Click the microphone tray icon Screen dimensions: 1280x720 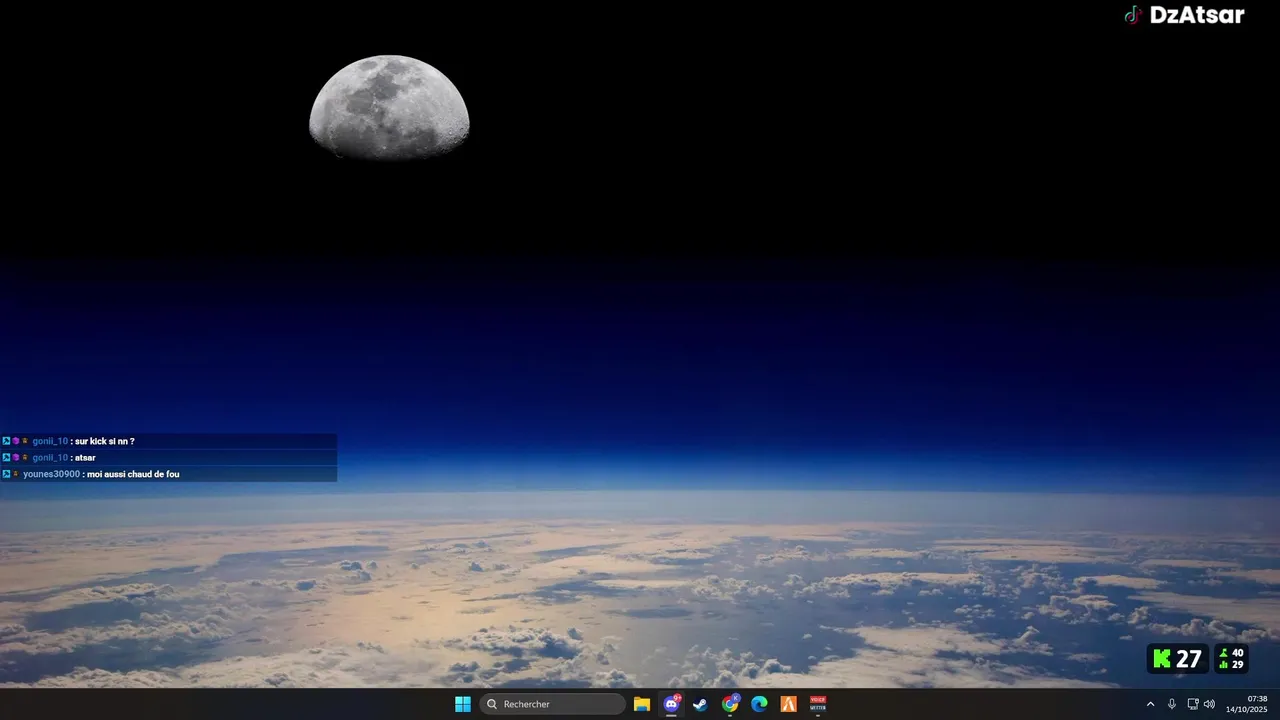[1172, 704]
